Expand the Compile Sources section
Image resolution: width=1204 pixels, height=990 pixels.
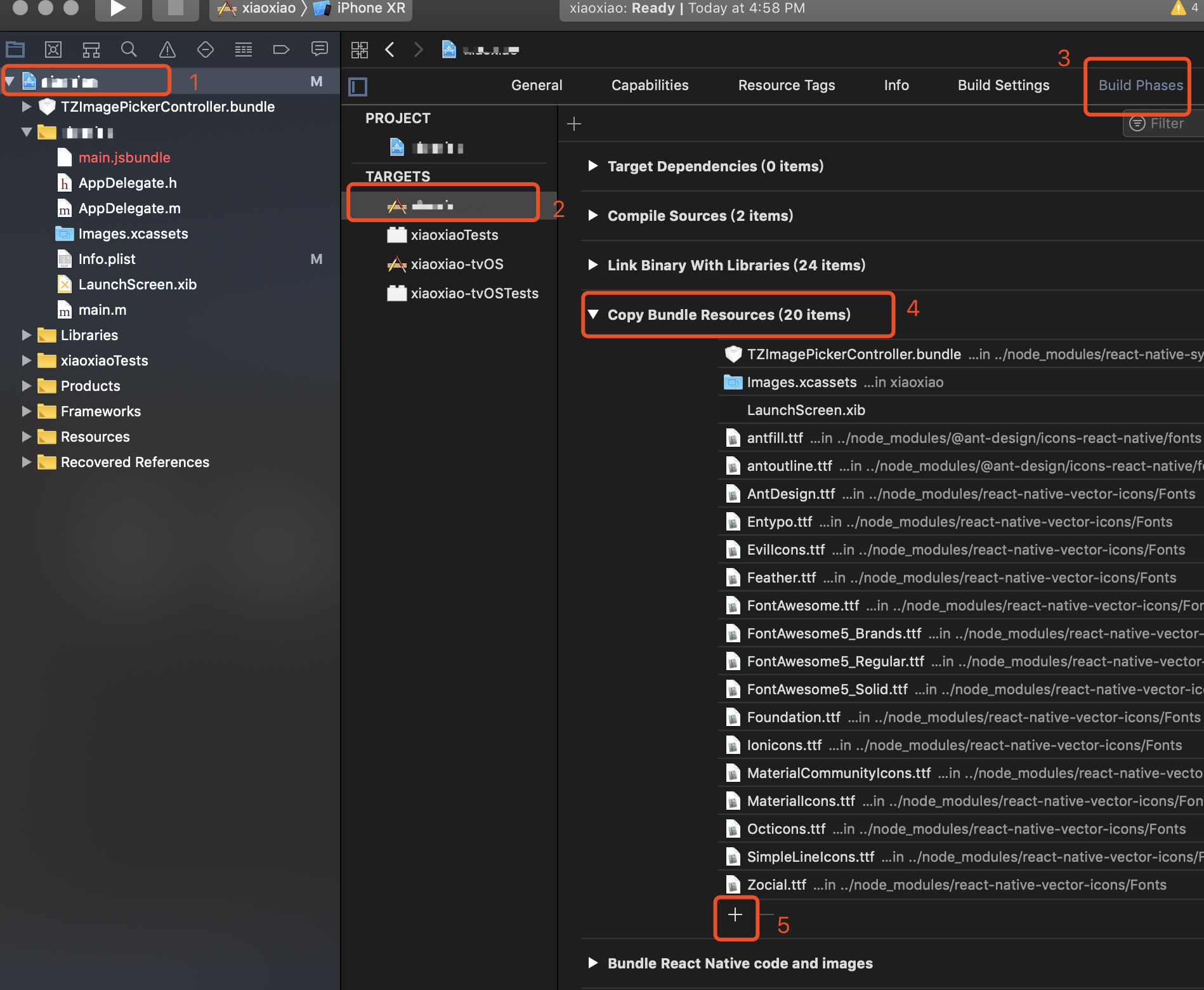[x=592, y=216]
